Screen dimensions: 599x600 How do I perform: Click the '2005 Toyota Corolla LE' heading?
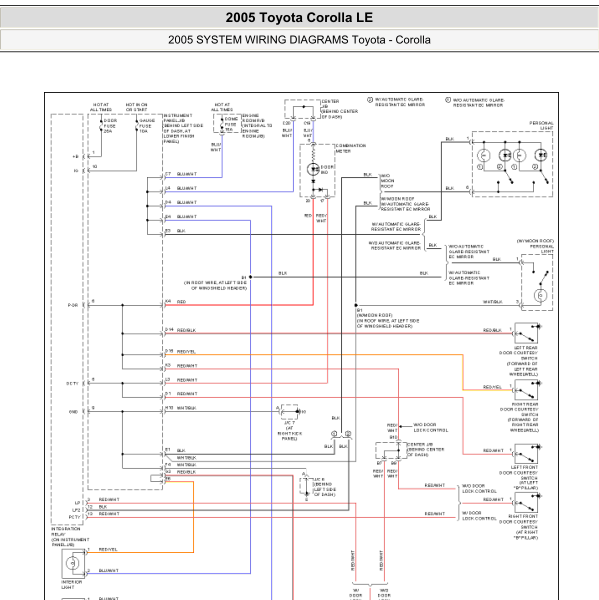[299, 18]
